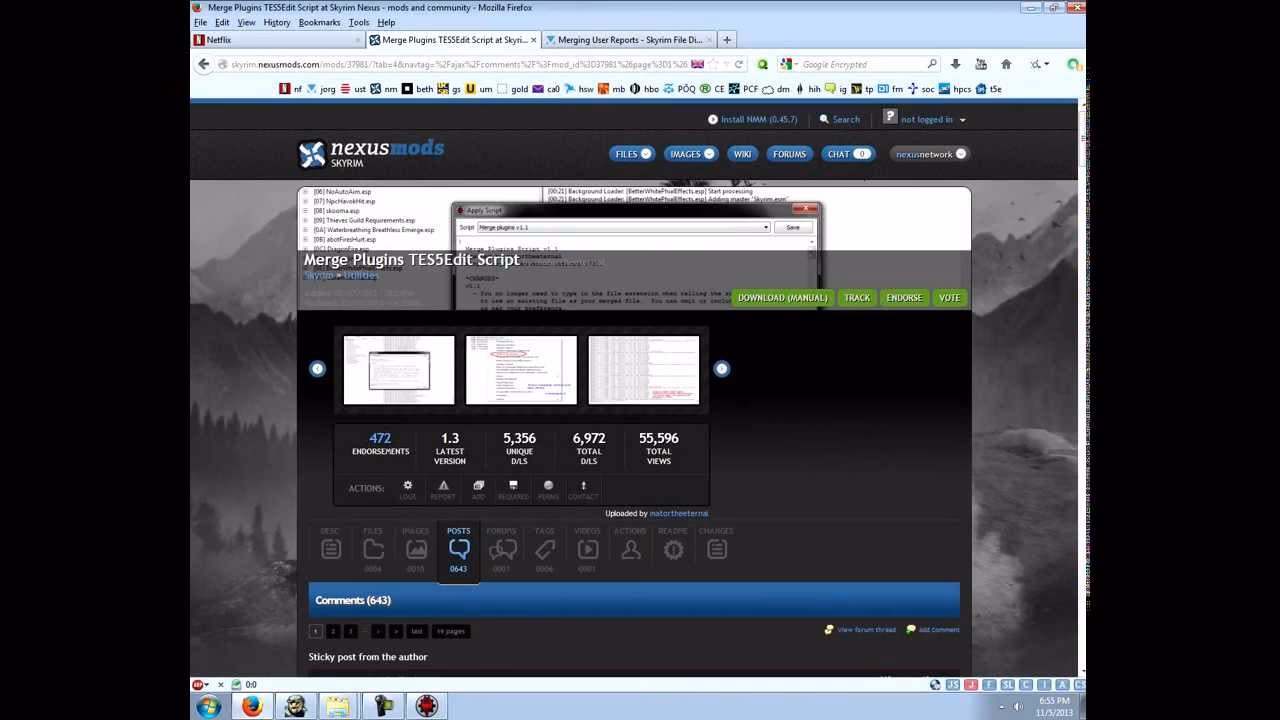This screenshot has height=720, width=1280.
Task: Open the View menu
Action: 246,22
